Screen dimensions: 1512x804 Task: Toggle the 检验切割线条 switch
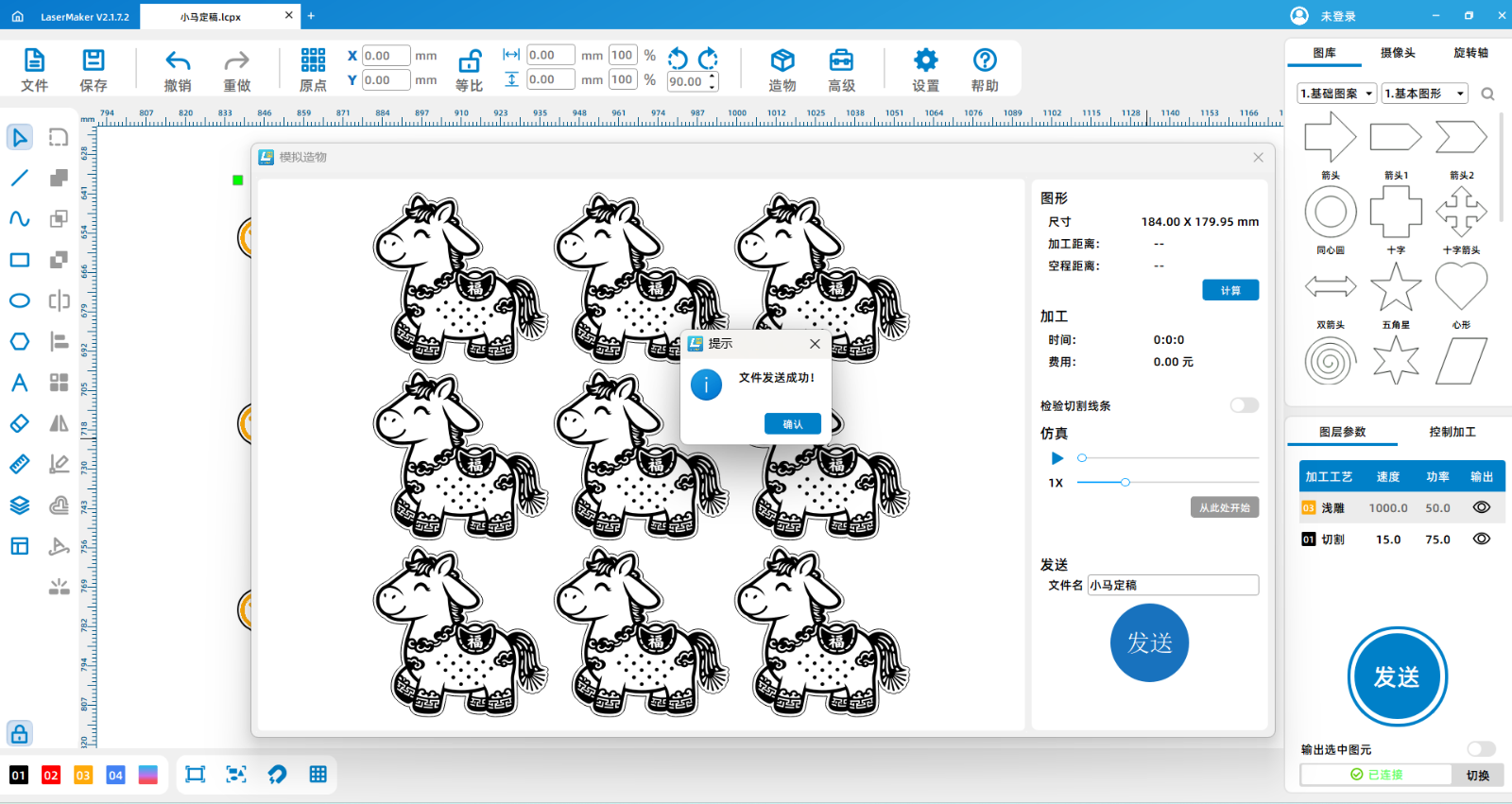pyautogui.click(x=1244, y=405)
